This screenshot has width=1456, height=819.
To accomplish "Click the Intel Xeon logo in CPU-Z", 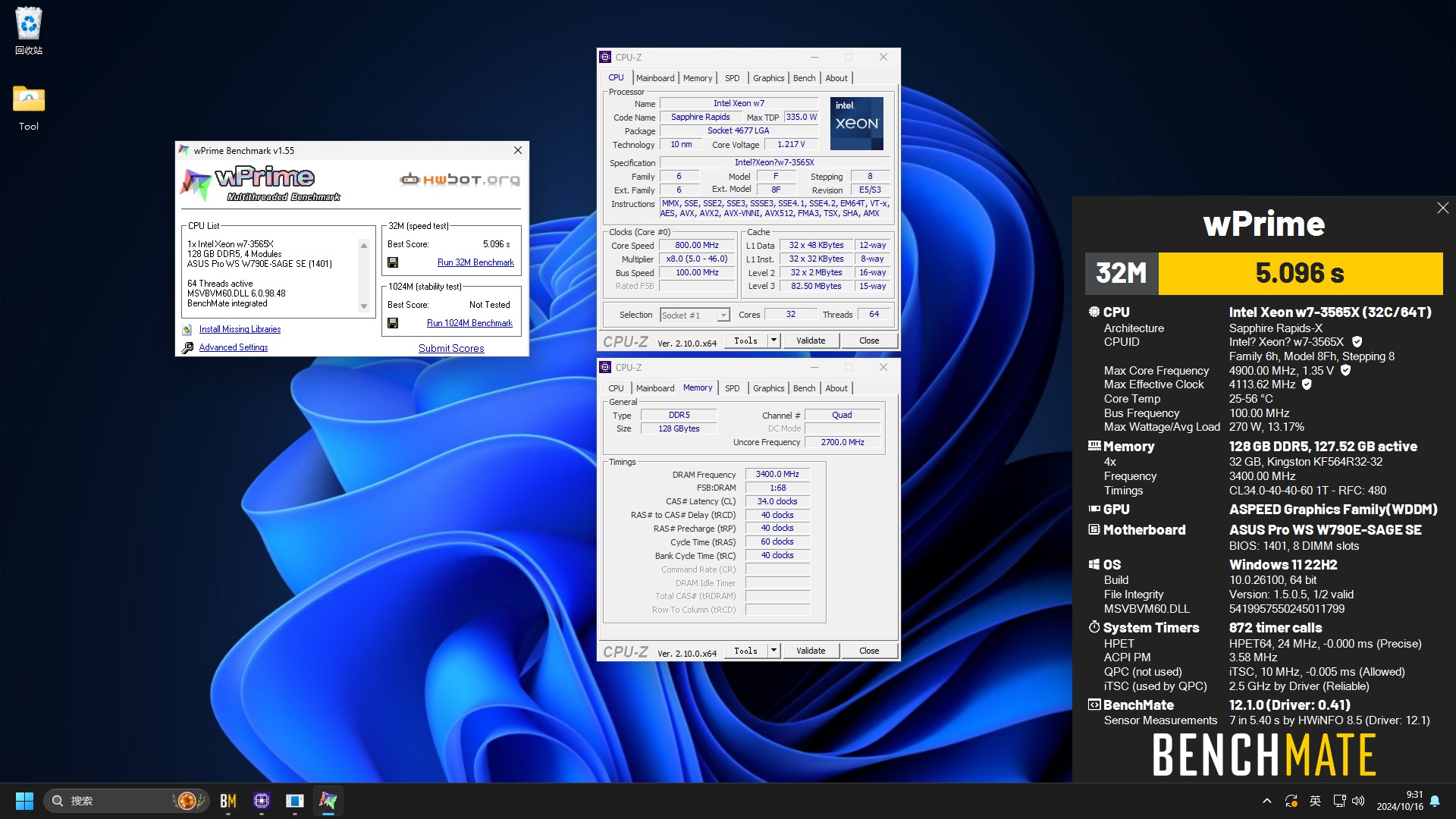I will (856, 123).
